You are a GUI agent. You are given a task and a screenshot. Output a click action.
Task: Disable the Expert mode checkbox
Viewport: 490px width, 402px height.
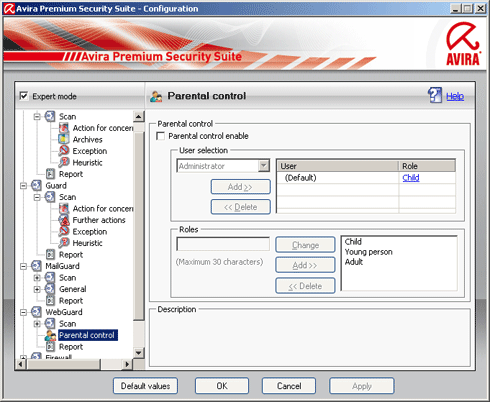[24, 96]
